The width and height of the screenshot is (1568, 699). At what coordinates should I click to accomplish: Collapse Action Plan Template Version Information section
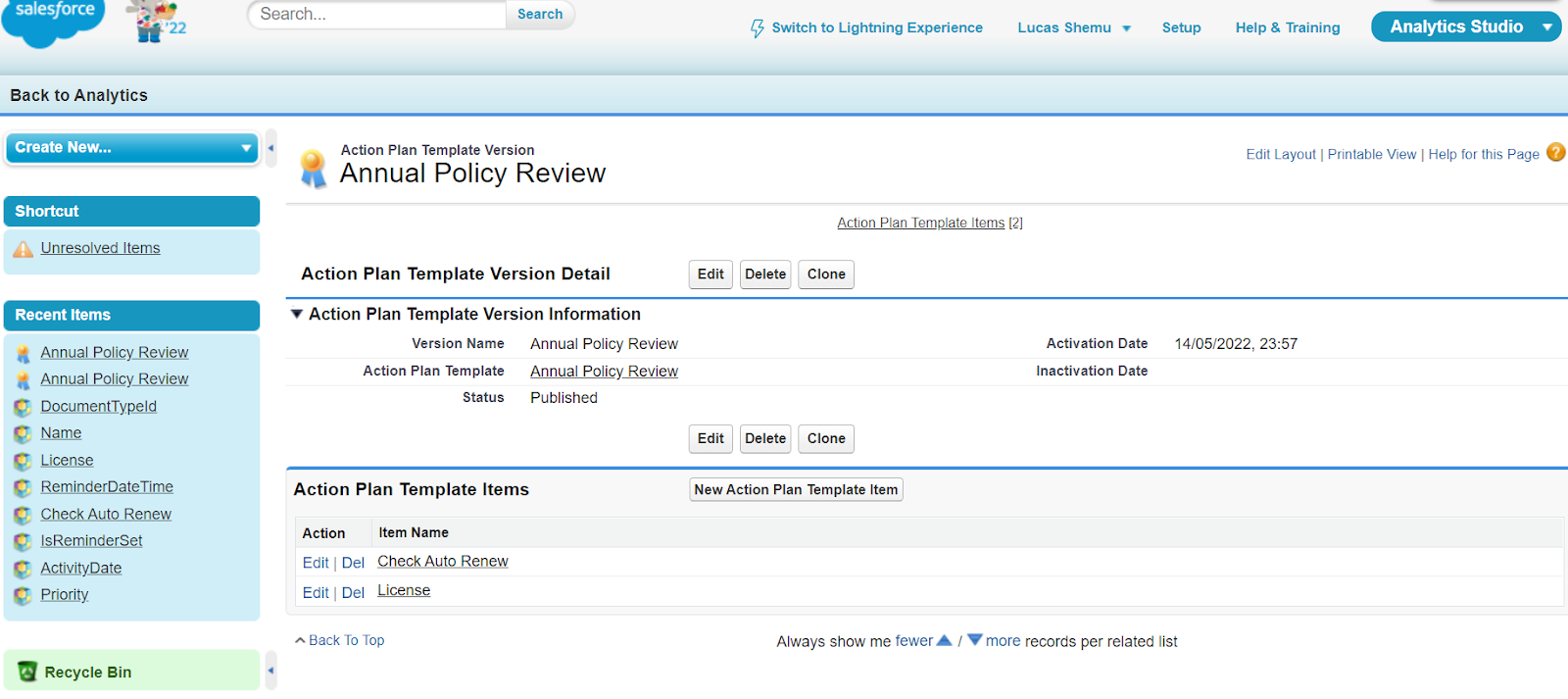tap(297, 315)
